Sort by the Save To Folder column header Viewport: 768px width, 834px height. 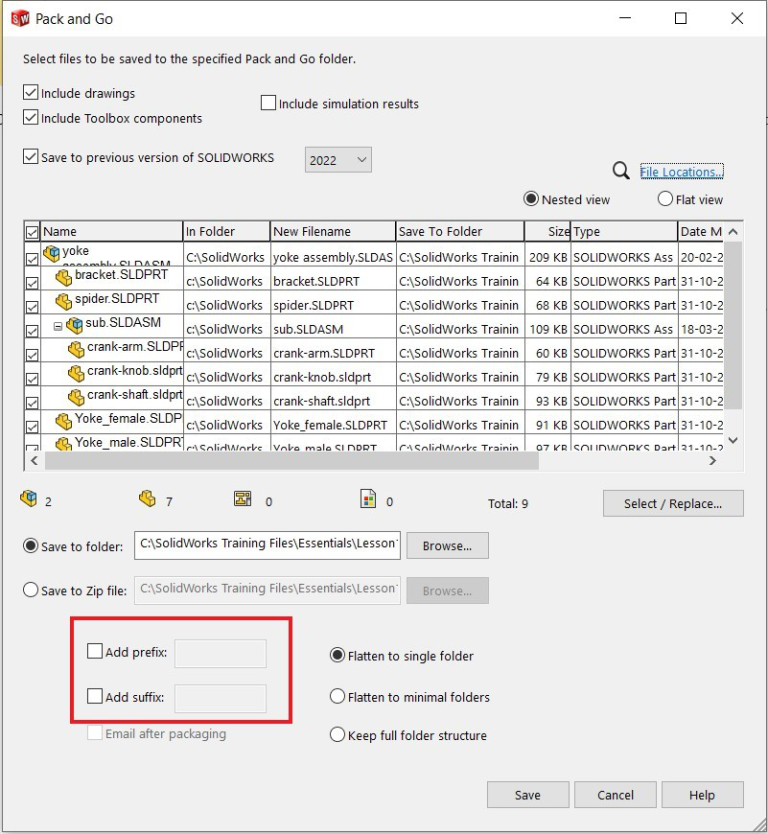[x=460, y=231]
